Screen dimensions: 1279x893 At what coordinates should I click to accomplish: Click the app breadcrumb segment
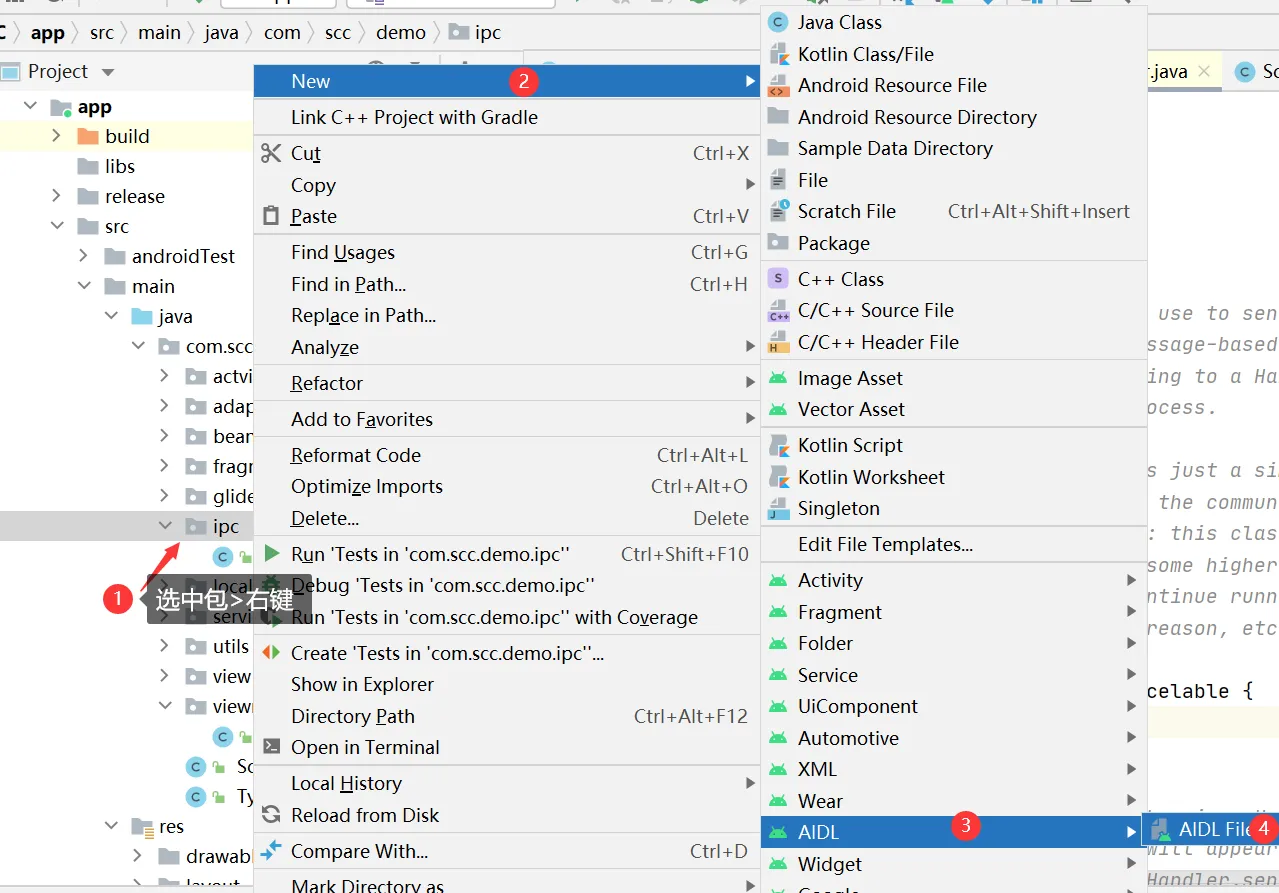point(47,32)
